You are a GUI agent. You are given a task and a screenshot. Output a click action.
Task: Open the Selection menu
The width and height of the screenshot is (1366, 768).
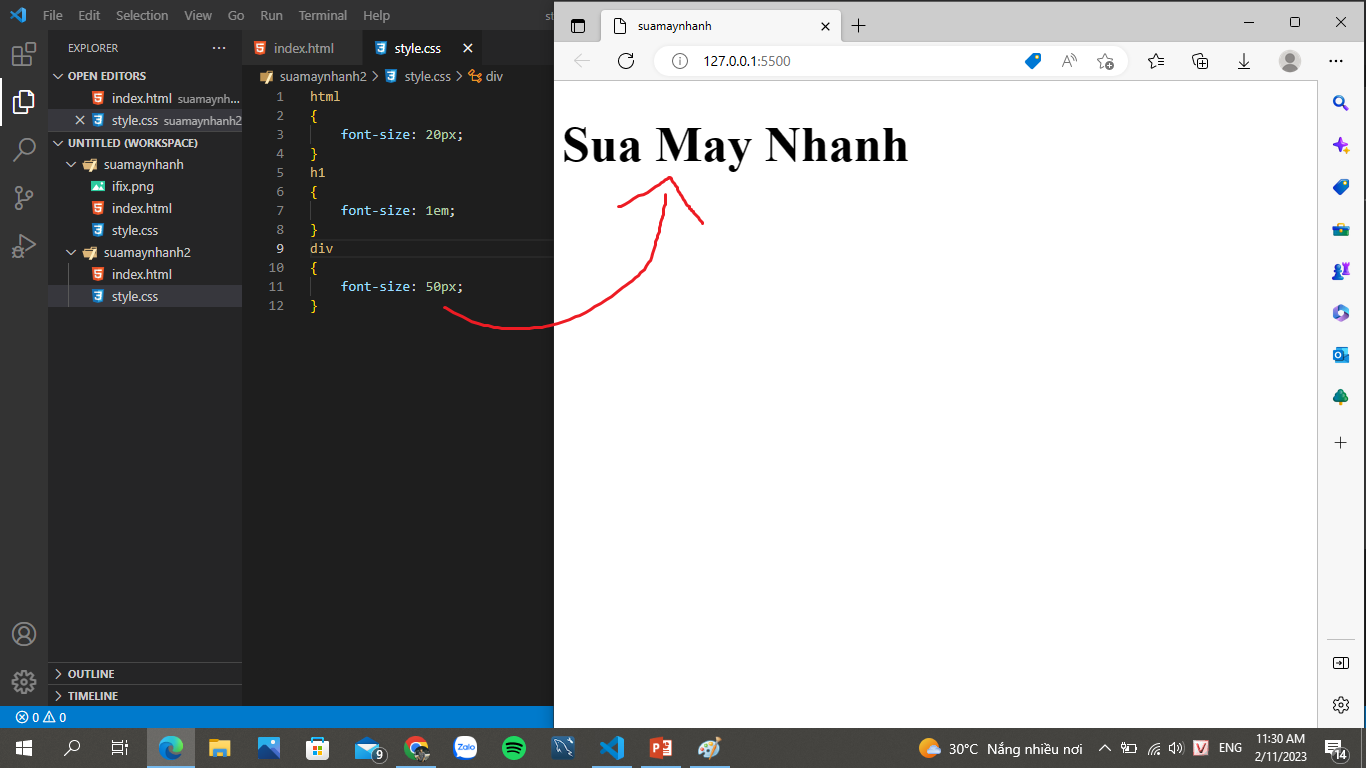click(x=142, y=15)
